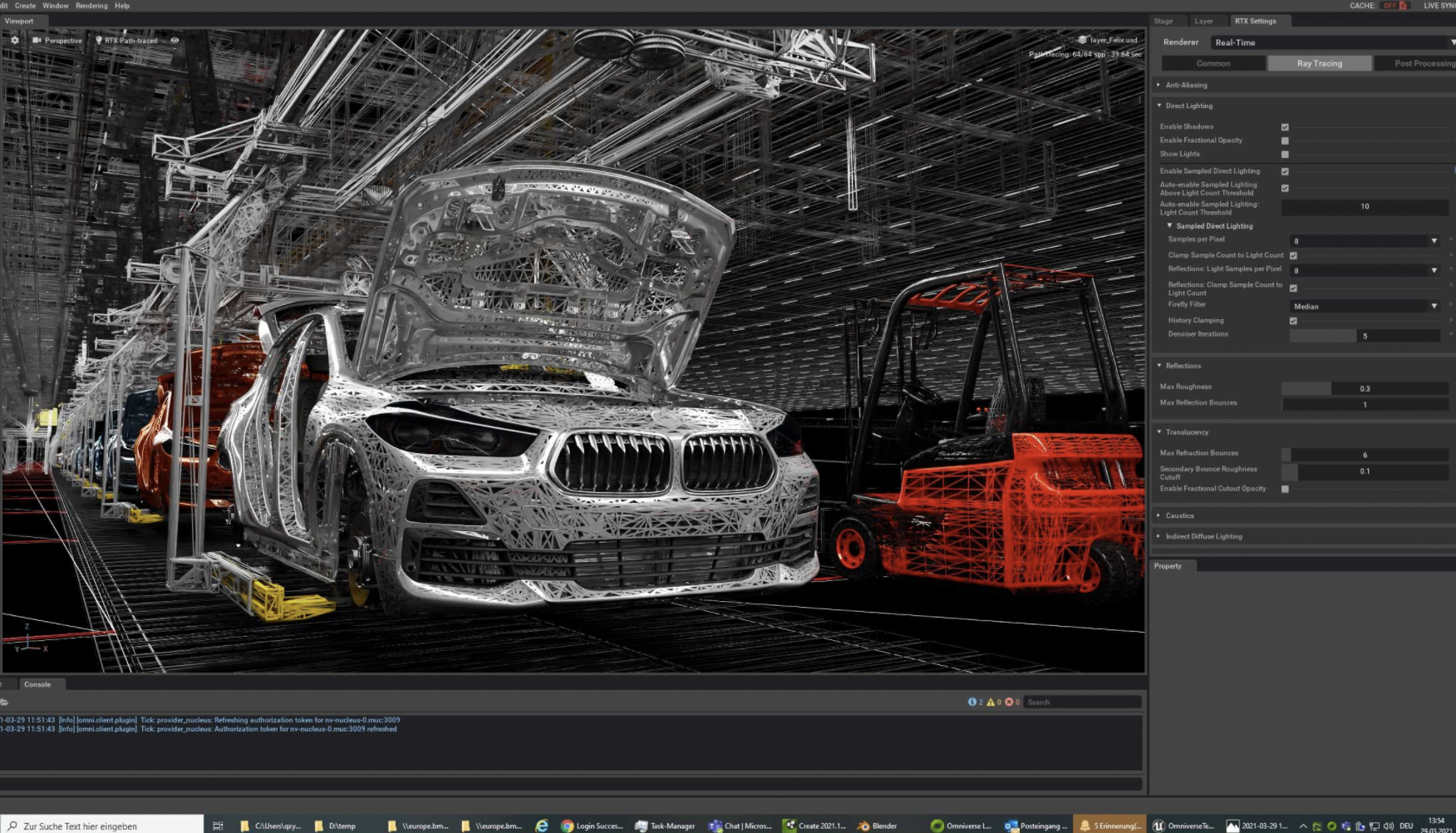The height and width of the screenshot is (833, 1456).
Task: Open the viewport settings gear icon
Action: pos(15,40)
